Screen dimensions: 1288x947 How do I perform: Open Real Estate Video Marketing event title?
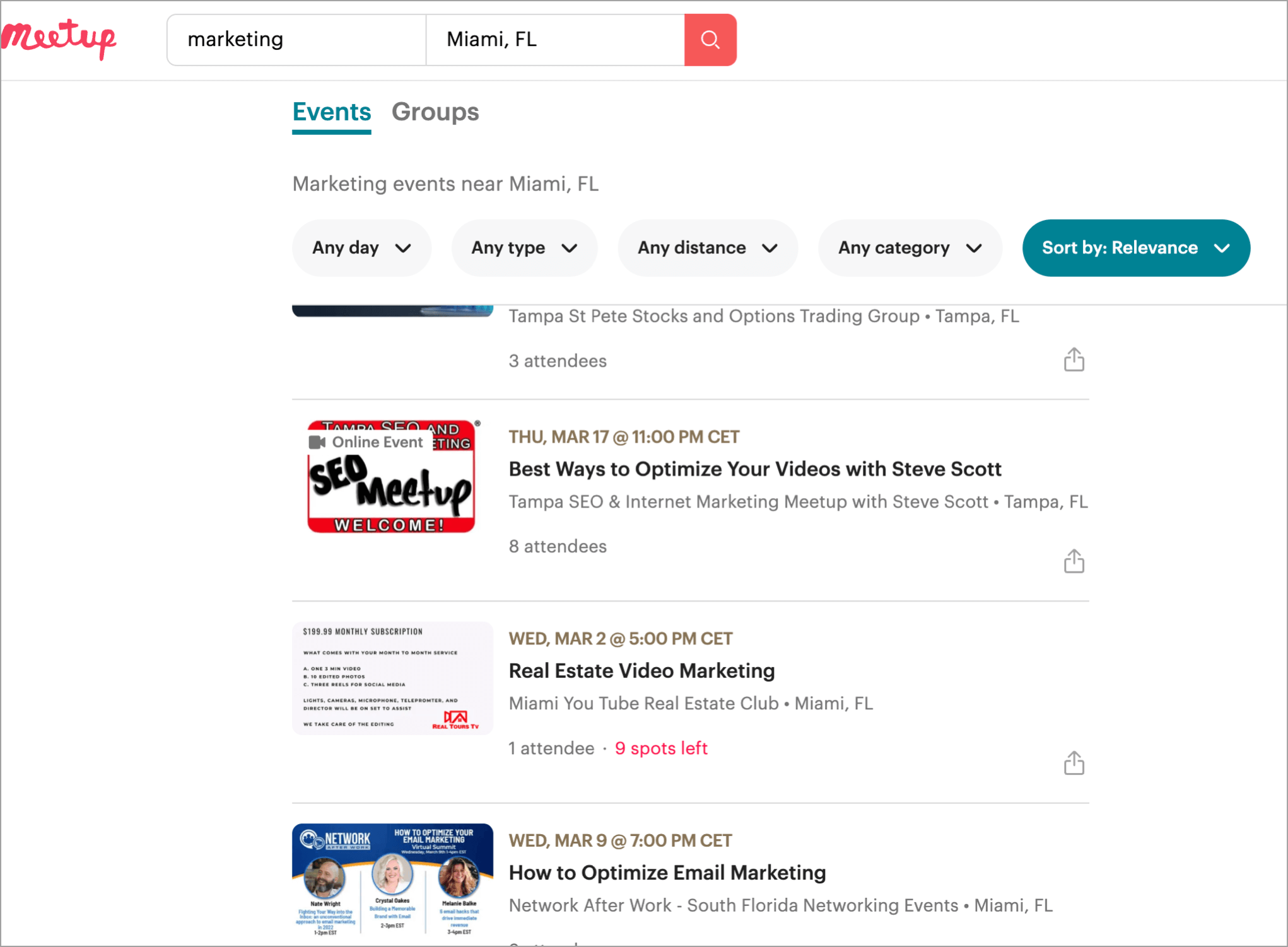point(641,671)
